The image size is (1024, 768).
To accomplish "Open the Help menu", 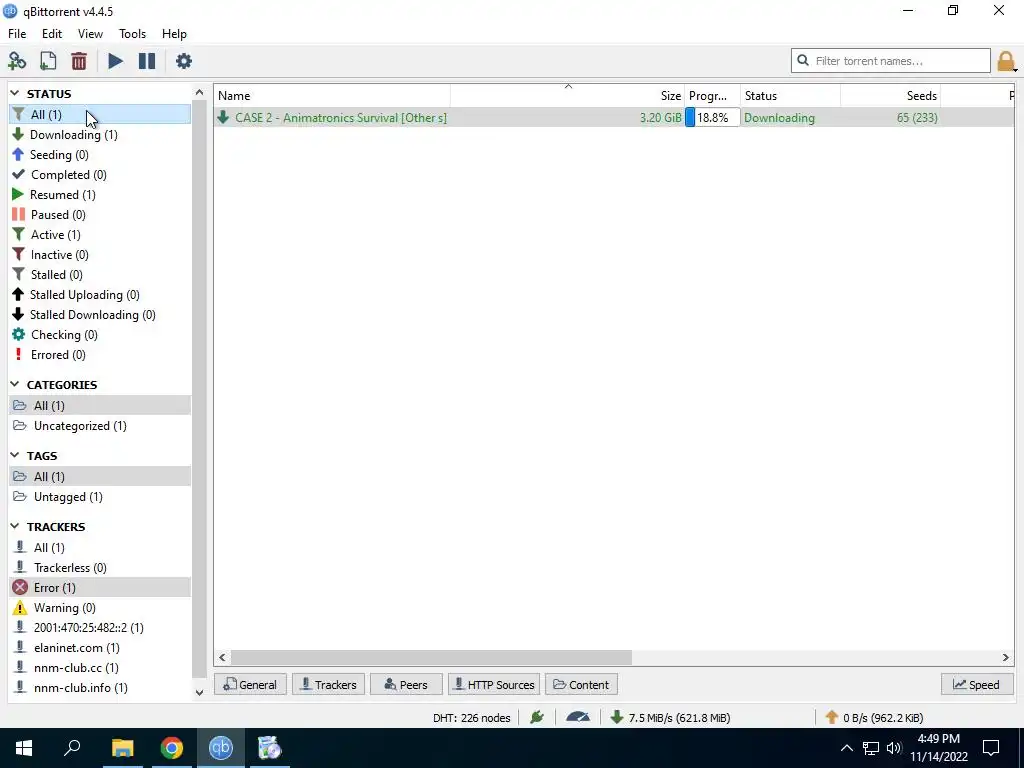I will pyautogui.click(x=174, y=33).
